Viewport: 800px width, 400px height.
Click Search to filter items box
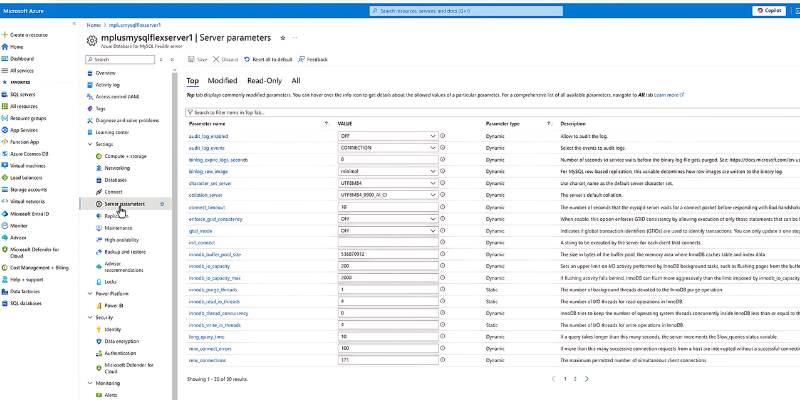pos(490,112)
